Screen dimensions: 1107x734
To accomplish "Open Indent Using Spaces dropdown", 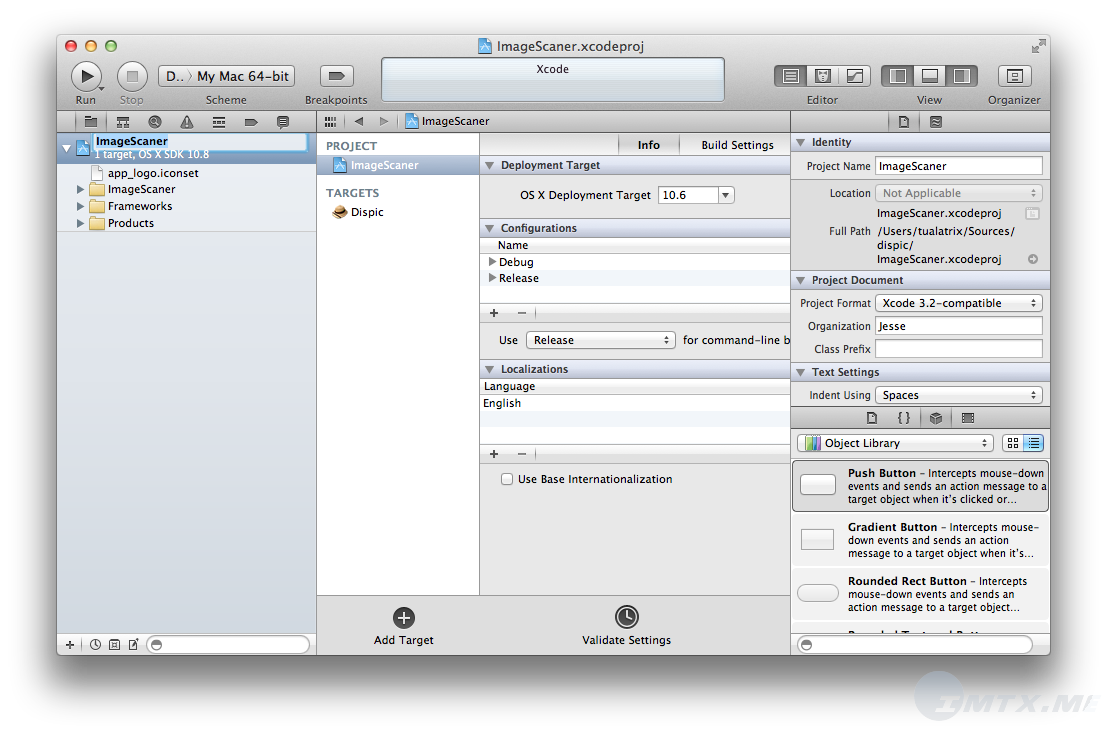I will 959,395.
